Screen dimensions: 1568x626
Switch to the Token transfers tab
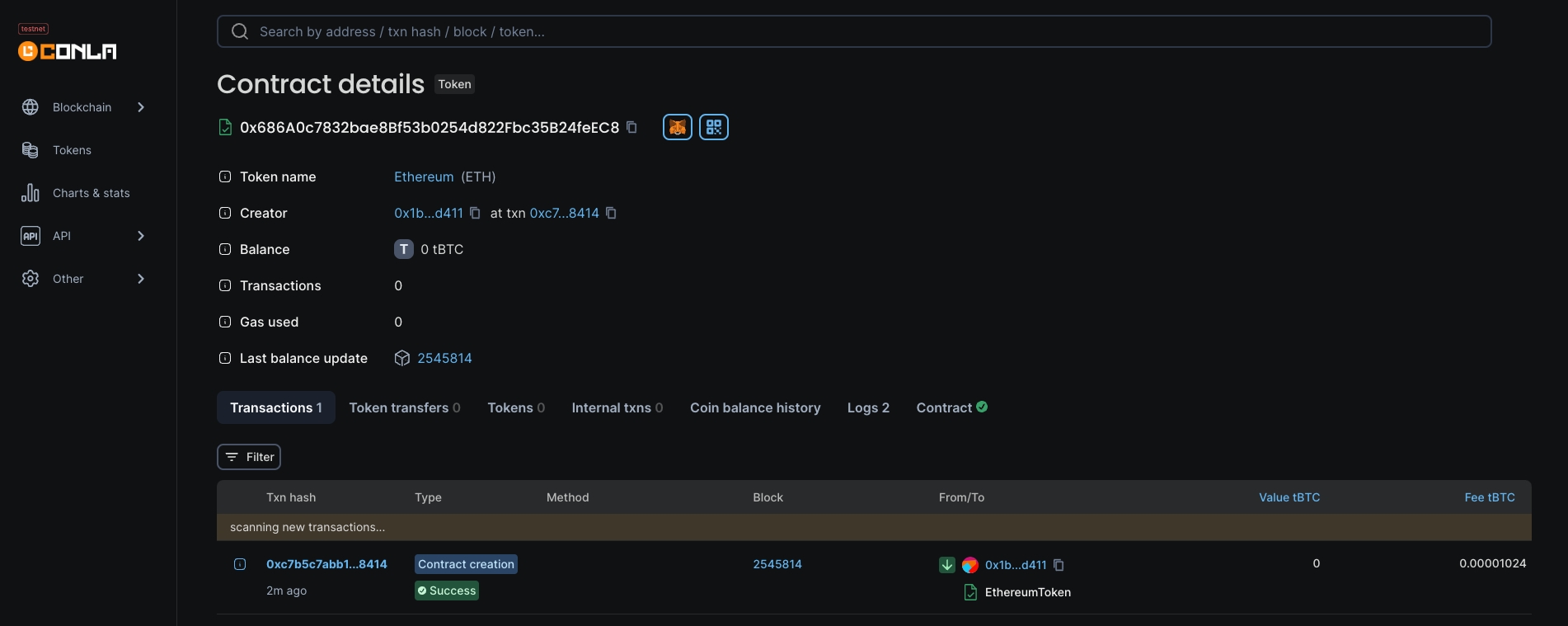405,407
